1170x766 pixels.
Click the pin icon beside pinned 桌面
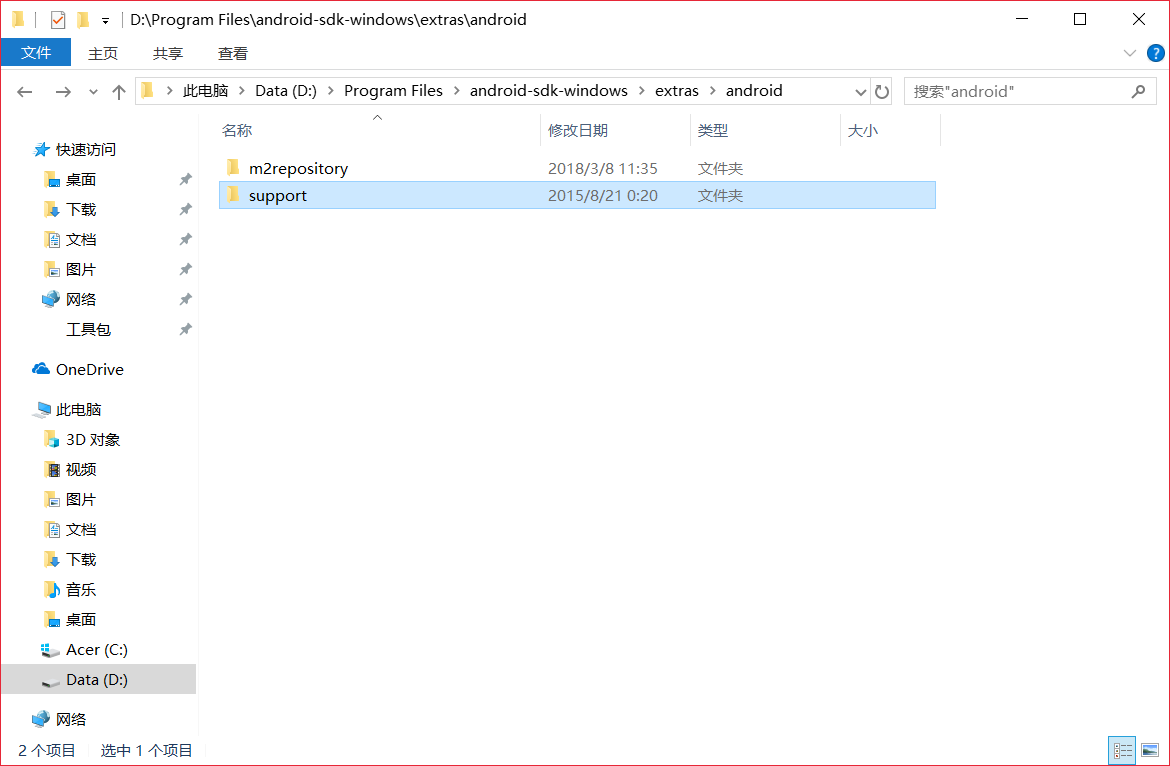(x=185, y=180)
